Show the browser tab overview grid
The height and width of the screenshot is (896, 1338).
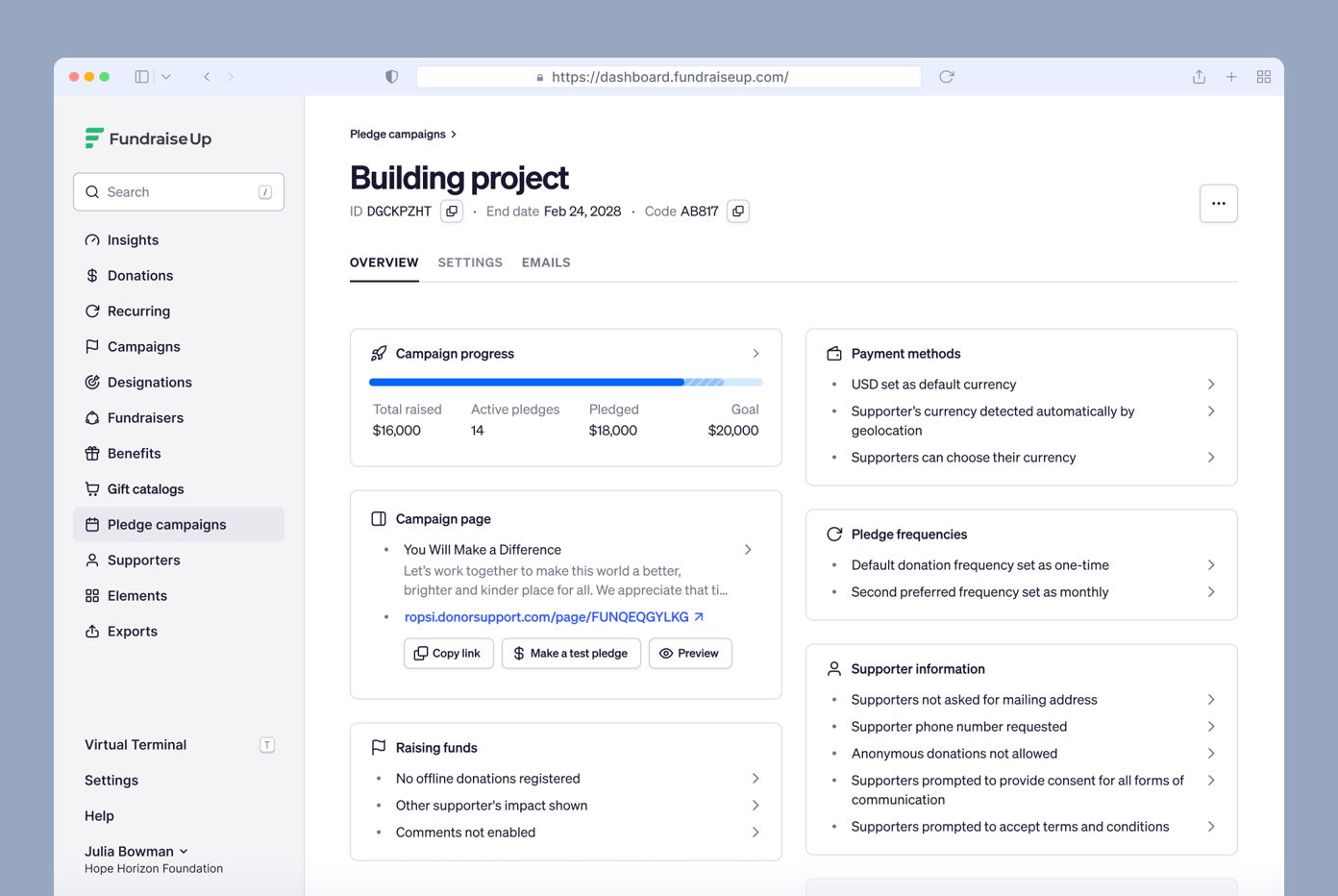(x=1264, y=77)
